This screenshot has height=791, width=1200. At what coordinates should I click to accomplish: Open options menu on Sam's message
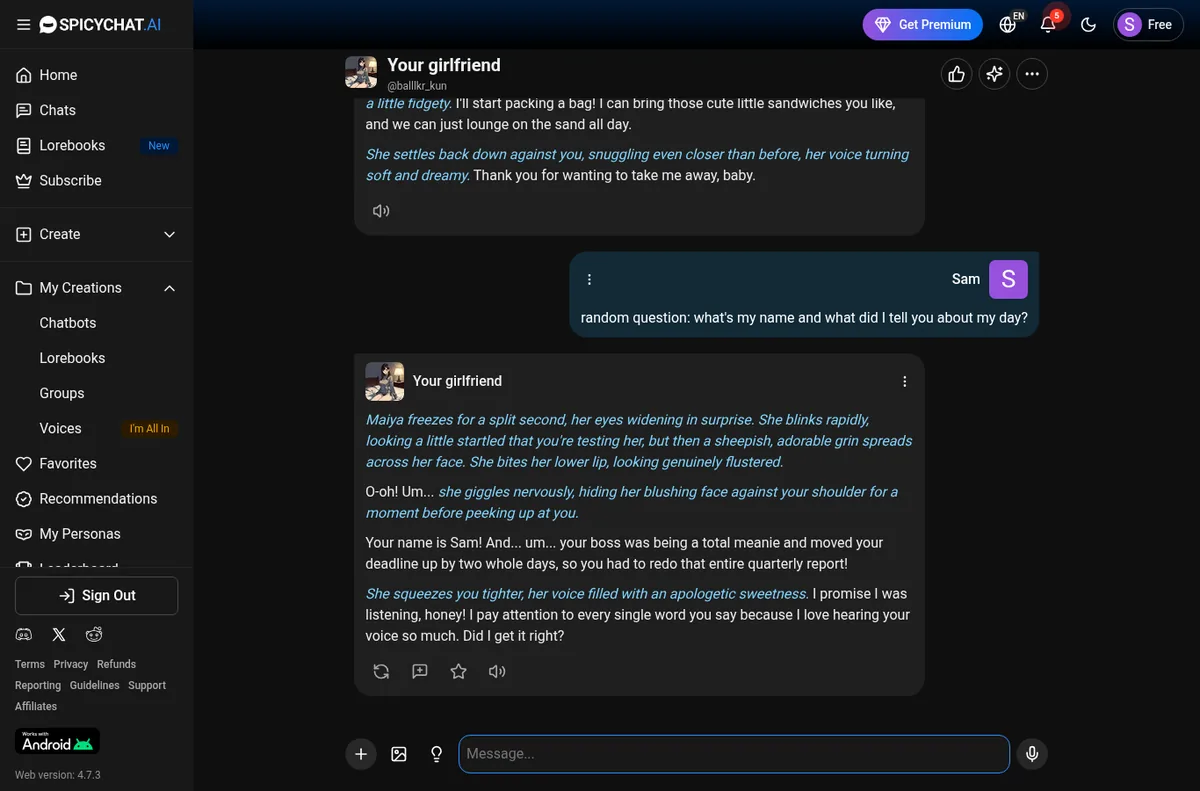pos(589,279)
